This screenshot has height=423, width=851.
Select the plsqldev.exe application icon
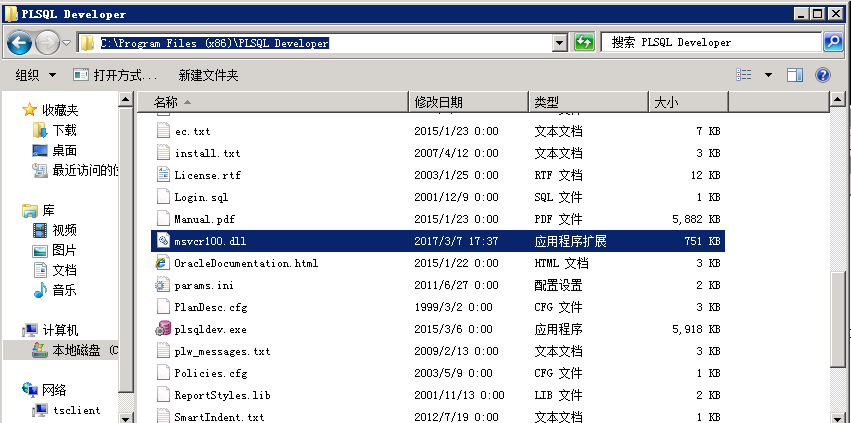pyautogui.click(x=163, y=329)
